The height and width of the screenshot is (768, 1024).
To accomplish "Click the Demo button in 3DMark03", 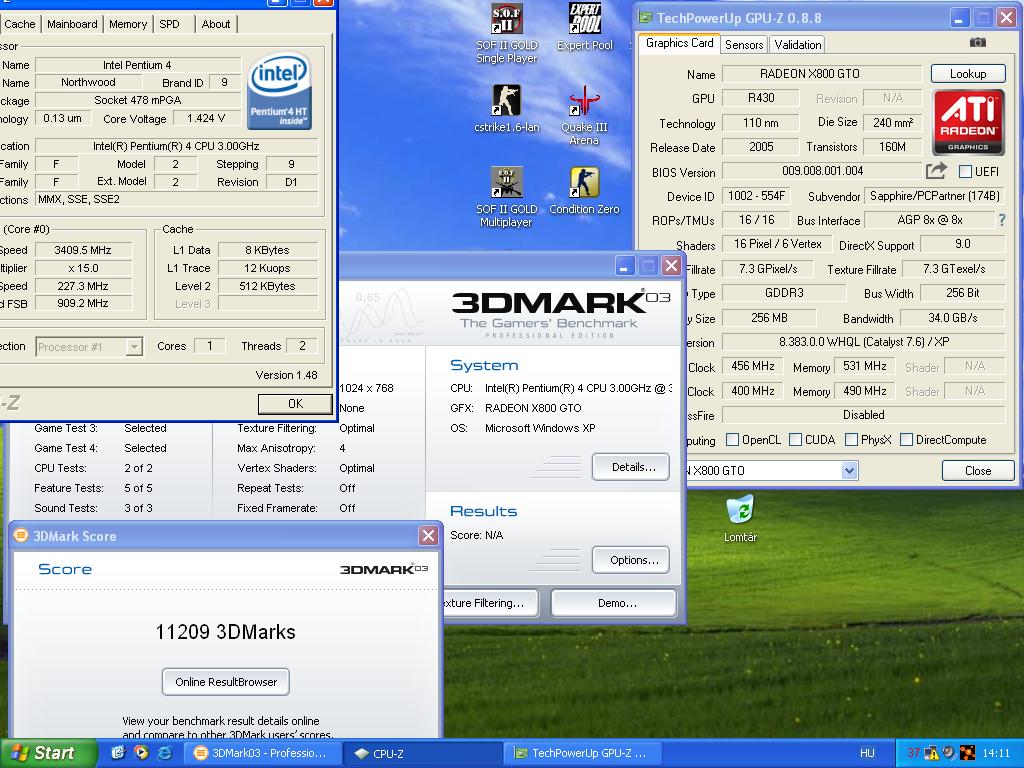I will [x=614, y=603].
